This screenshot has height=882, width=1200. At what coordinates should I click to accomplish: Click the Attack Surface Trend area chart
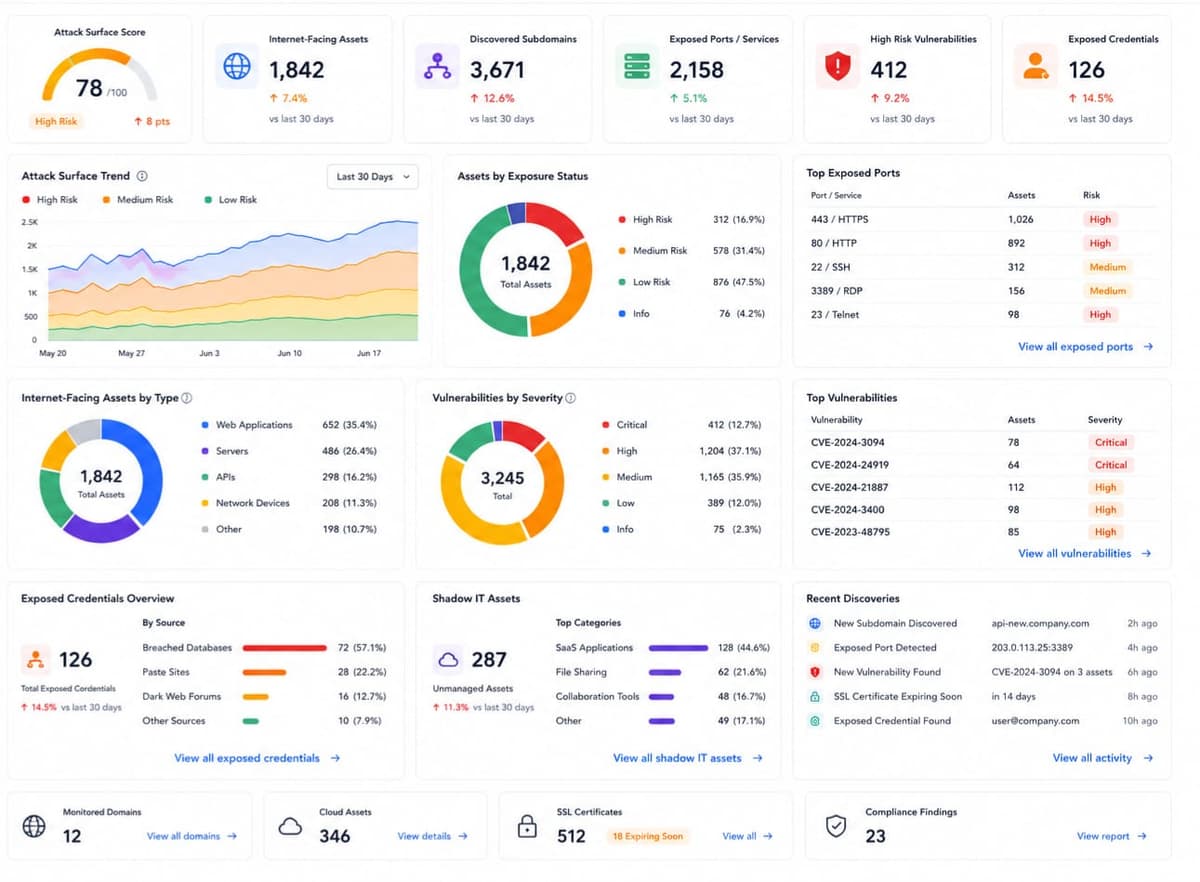pyautogui.click(x=234, y=280)
